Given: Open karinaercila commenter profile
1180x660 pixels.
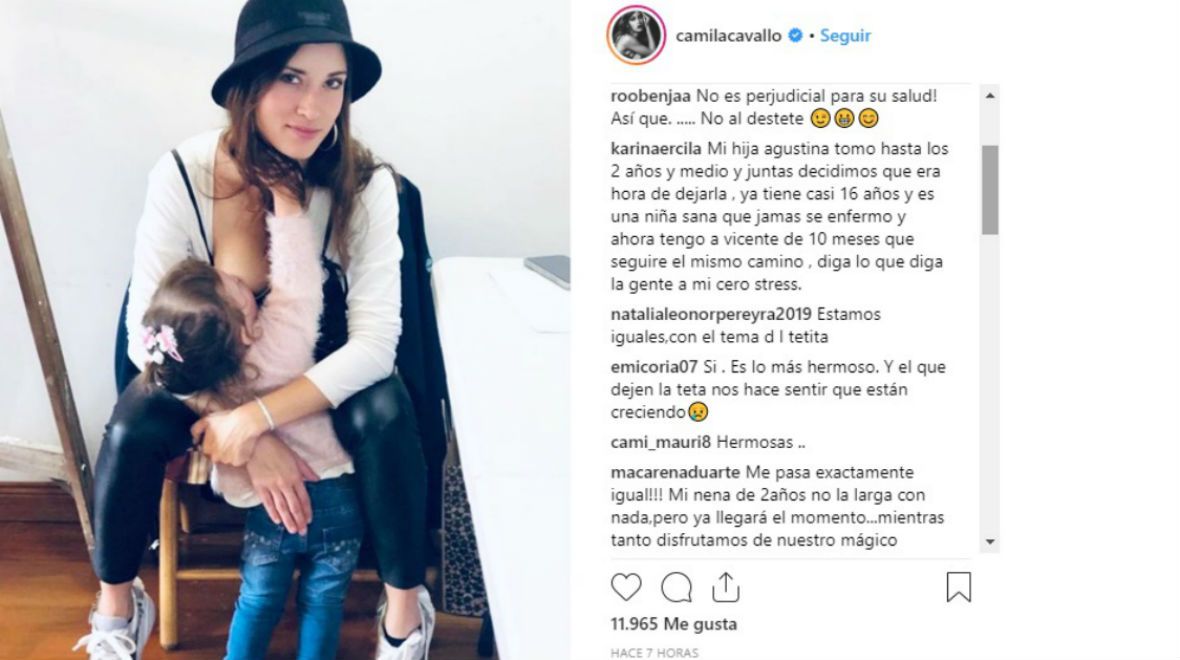Looking at the screenshot, I should (x=656, y=149).
